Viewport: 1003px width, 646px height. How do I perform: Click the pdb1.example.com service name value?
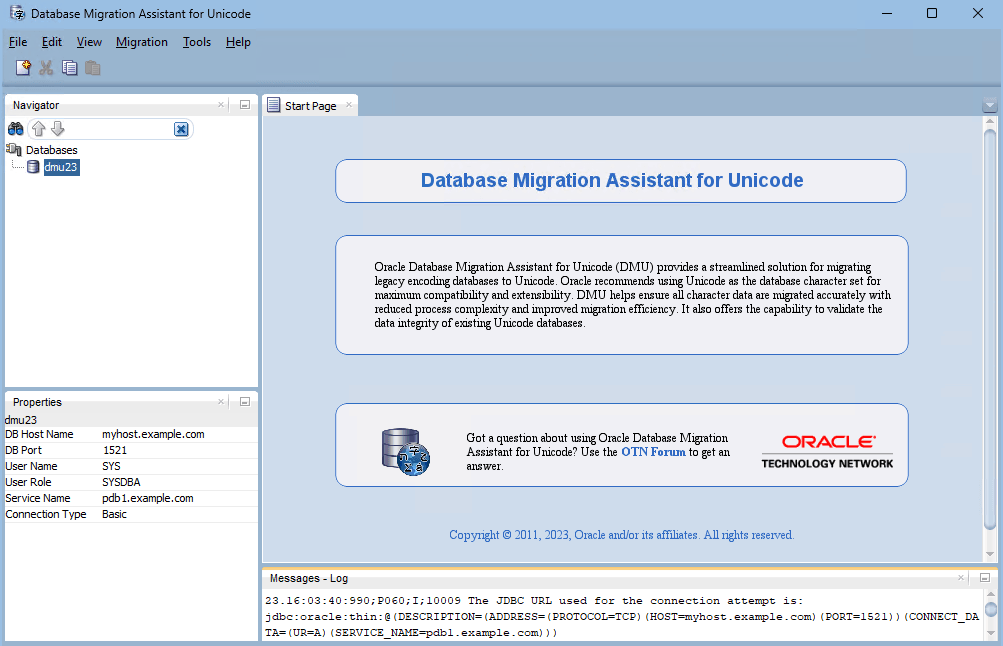[x=148, y=498]
